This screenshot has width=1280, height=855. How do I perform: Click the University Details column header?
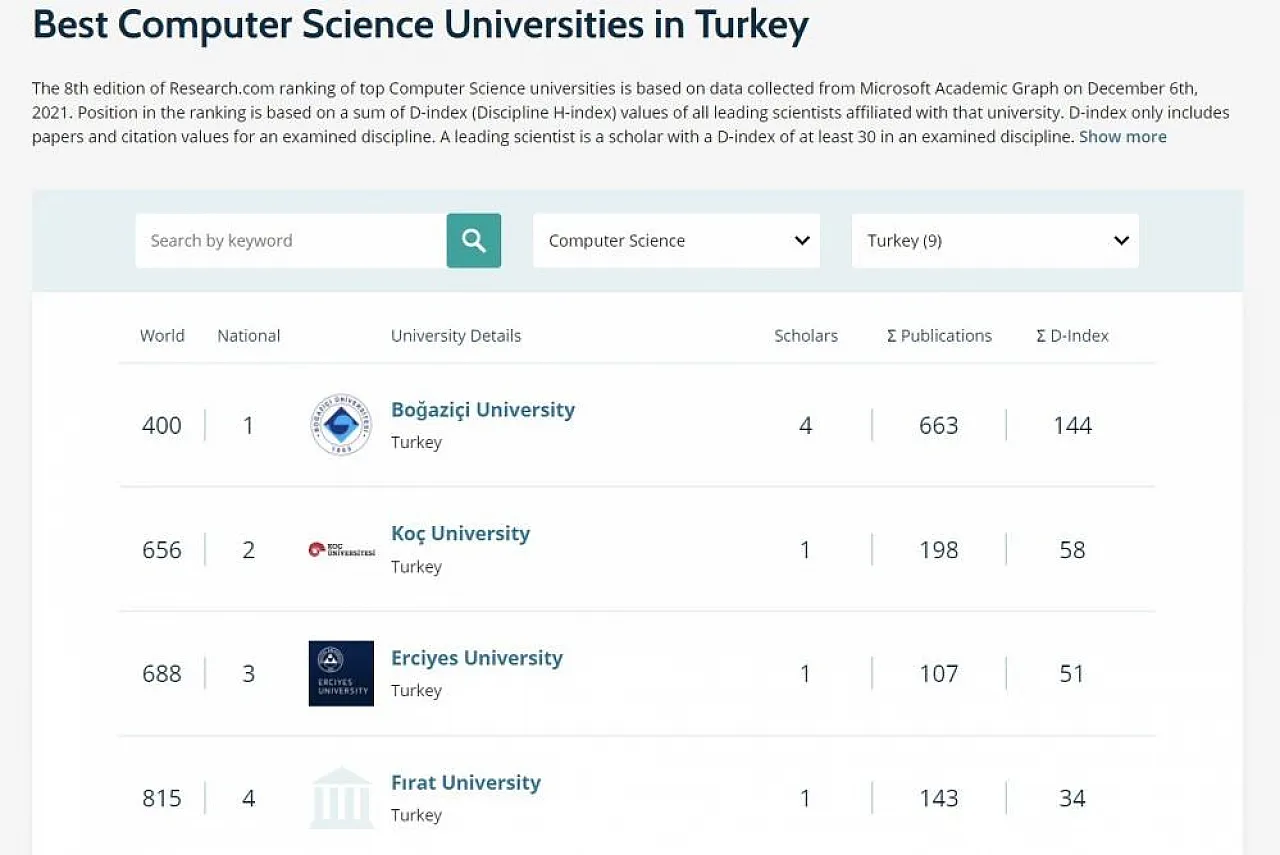[x=456, y=336]
